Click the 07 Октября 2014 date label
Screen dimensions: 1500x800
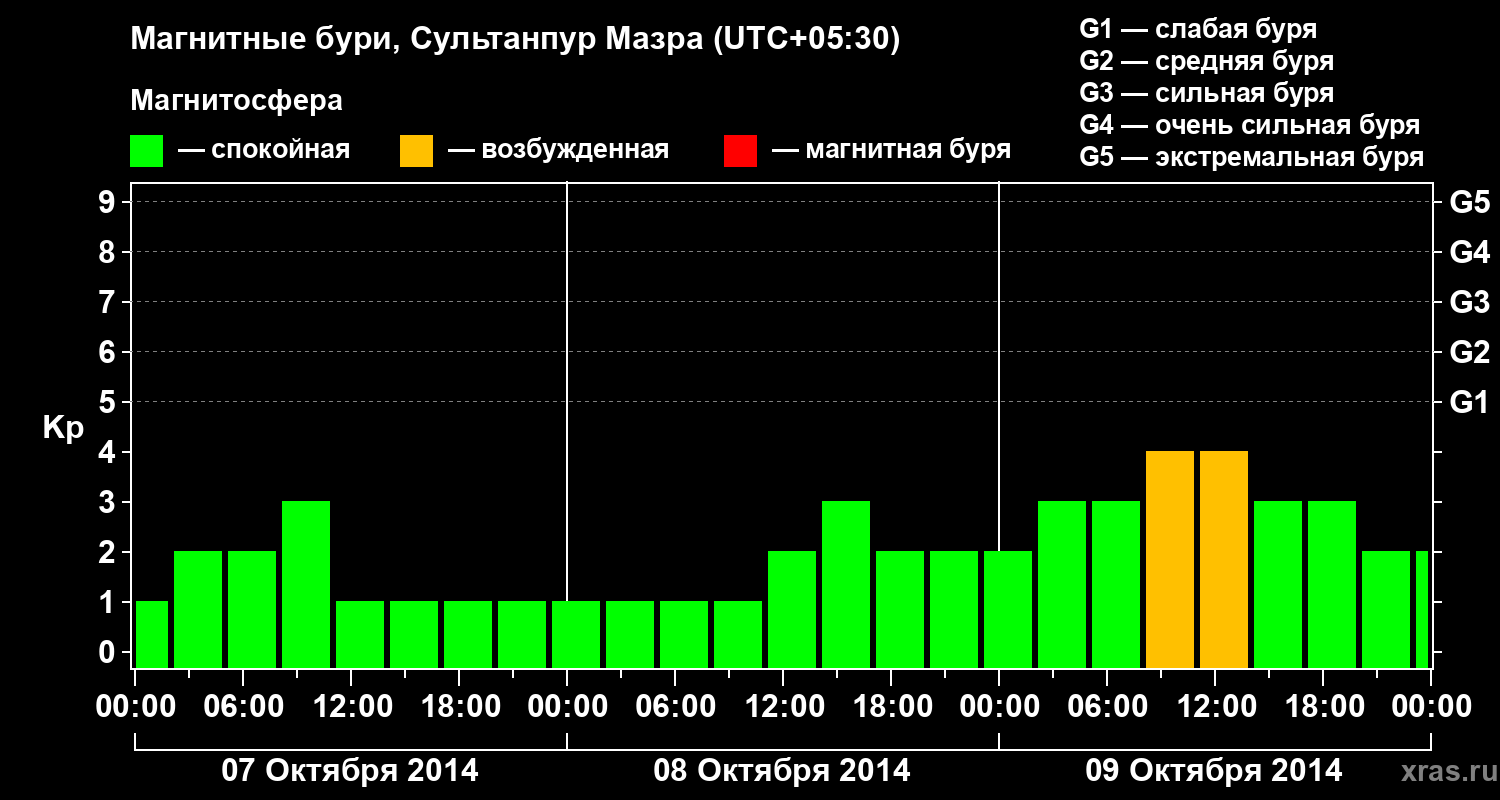click(x=350, y=771)
